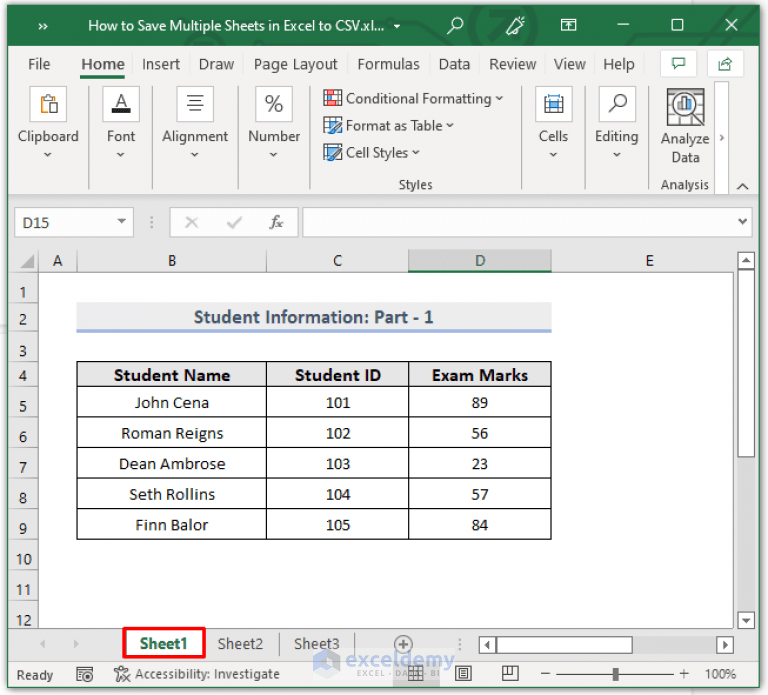Image resolution: width=768 pixels, height=695 pixels.
Task: Switch to Page Layout view icon
Action: point(463,674)
